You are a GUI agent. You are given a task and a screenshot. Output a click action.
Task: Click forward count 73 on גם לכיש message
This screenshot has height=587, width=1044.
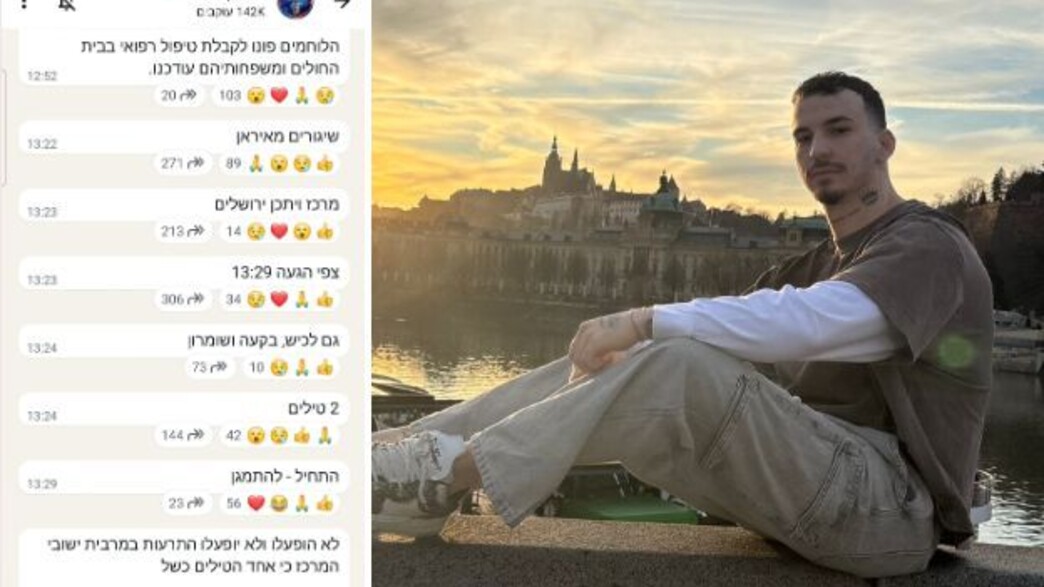click(x=209, y=367)
